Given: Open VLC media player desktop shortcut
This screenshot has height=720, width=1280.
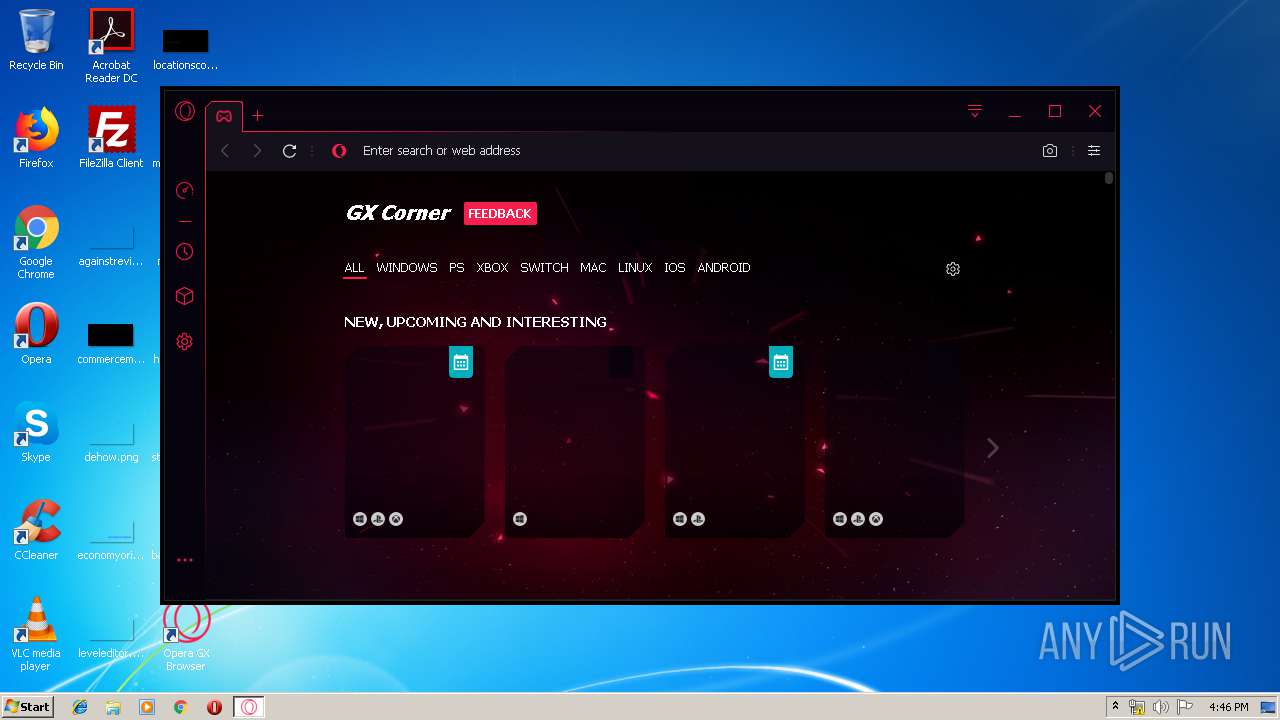Looking at the screenshot, I should (36, 635).
